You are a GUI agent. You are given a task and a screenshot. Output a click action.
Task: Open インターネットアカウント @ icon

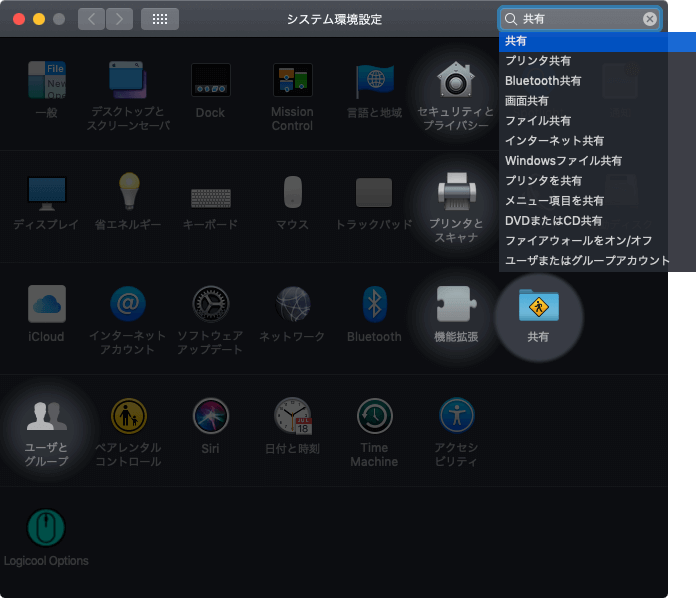pyautogui.click(x=128, y=304)
